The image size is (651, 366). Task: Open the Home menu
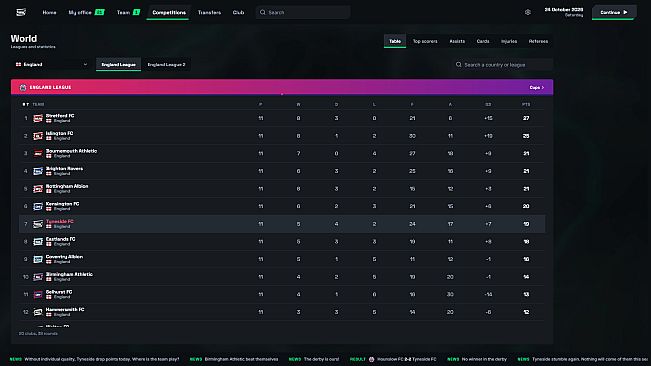(49, 12)
